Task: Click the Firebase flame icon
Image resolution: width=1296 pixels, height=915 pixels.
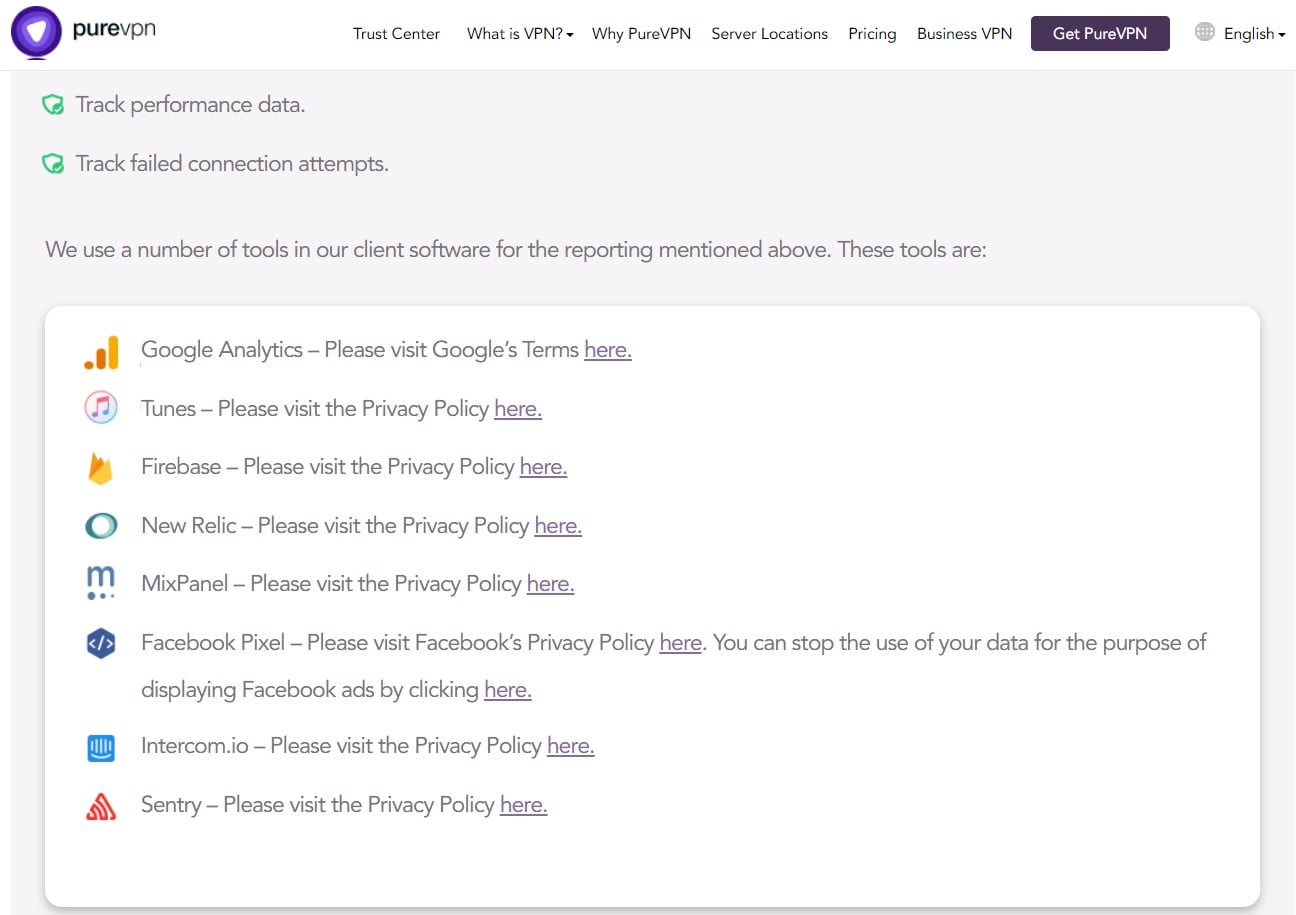Action: pos(101,466)
